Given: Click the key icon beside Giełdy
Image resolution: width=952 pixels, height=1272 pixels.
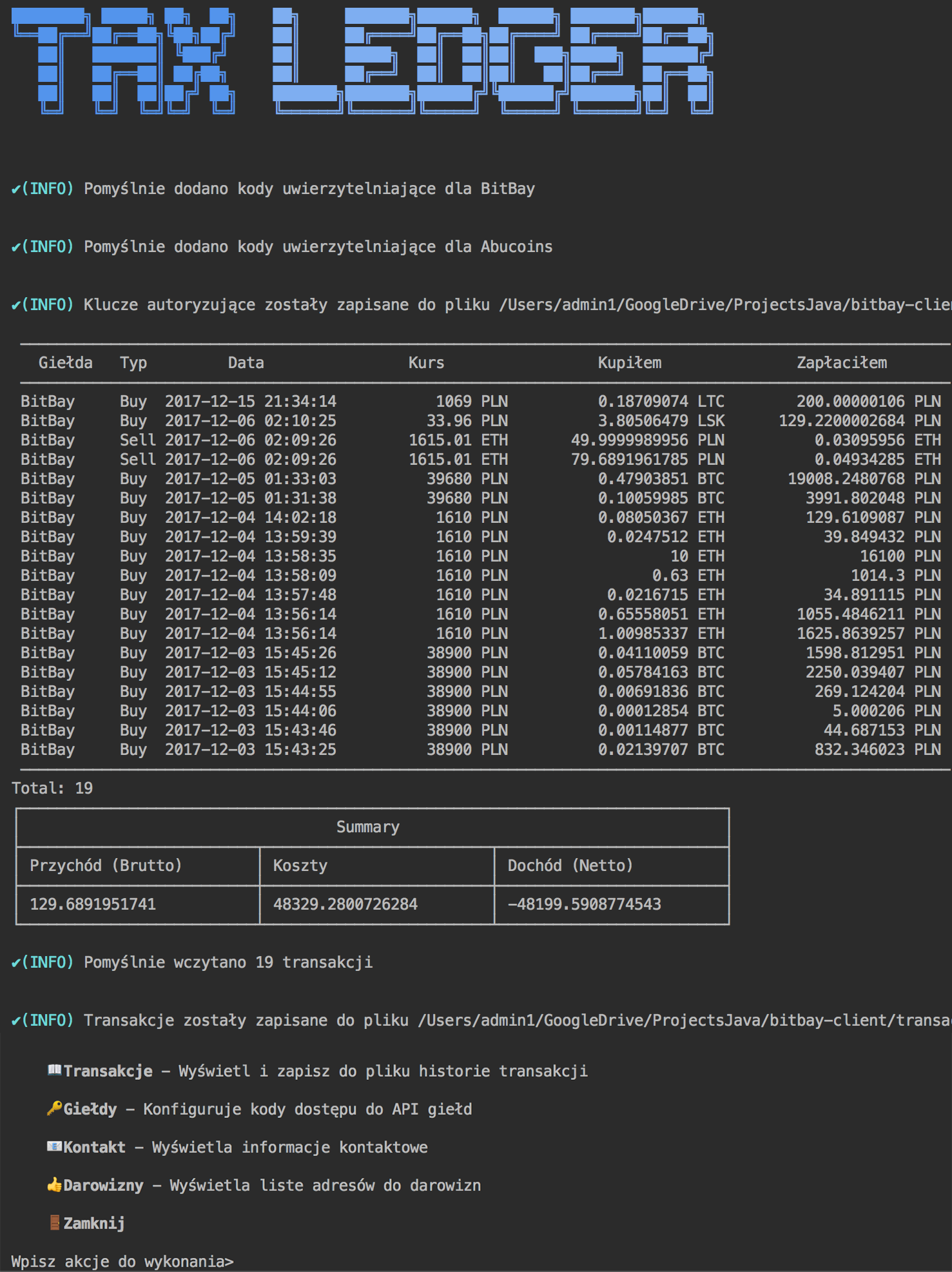Looking at the screenshot, I should pyautogui.click(x=54, y=1108).
